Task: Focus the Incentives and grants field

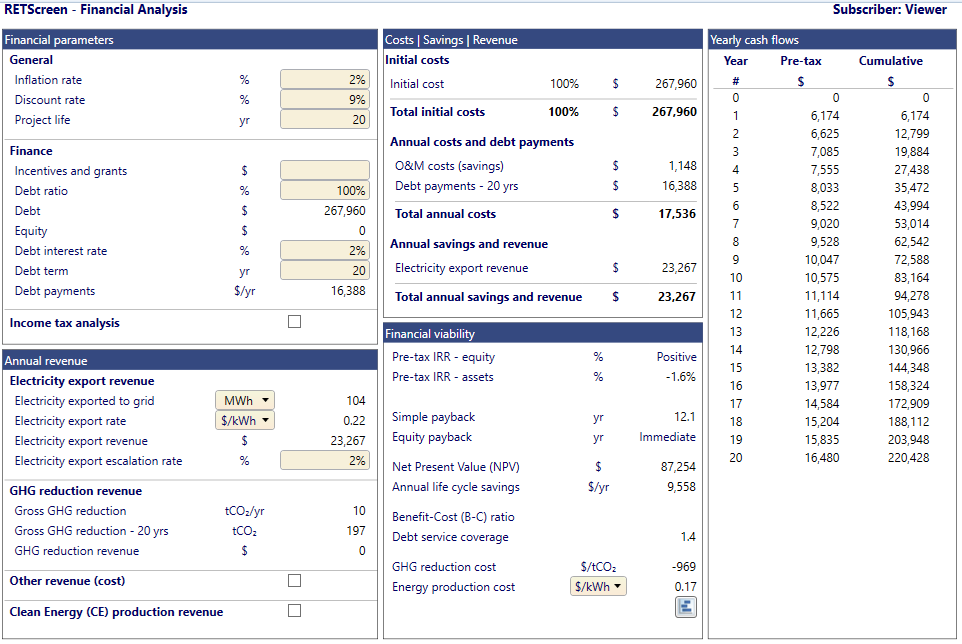Action: (x=325, y=171)
